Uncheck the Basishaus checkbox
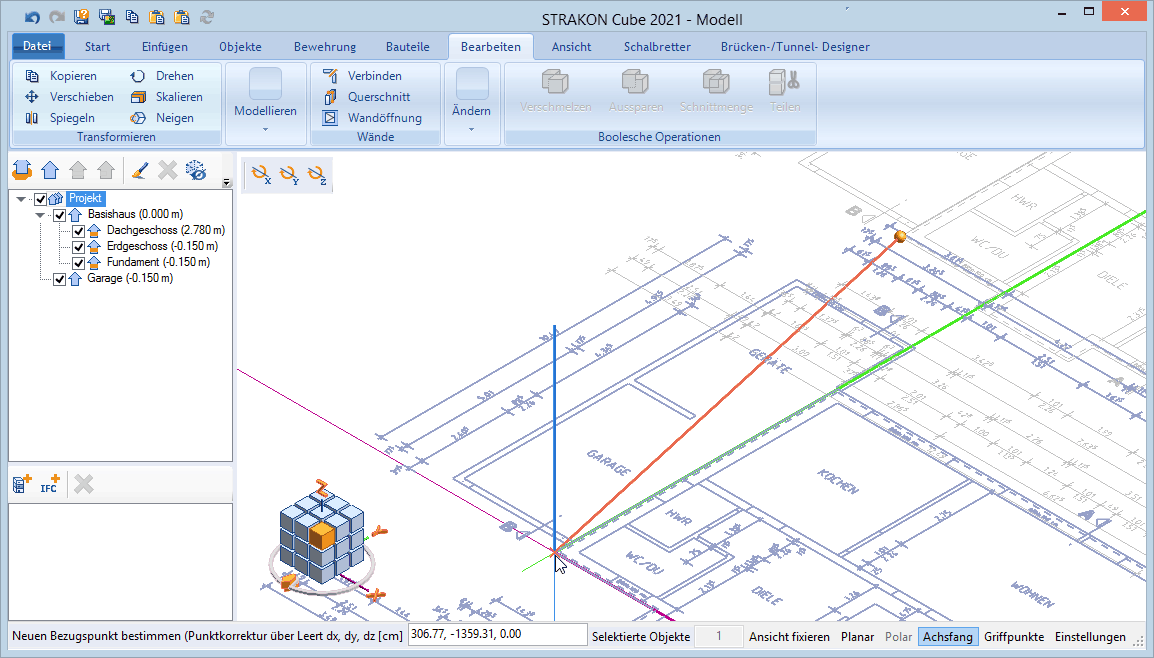The height and width of the screenshot is (658, 1154). 60,215
